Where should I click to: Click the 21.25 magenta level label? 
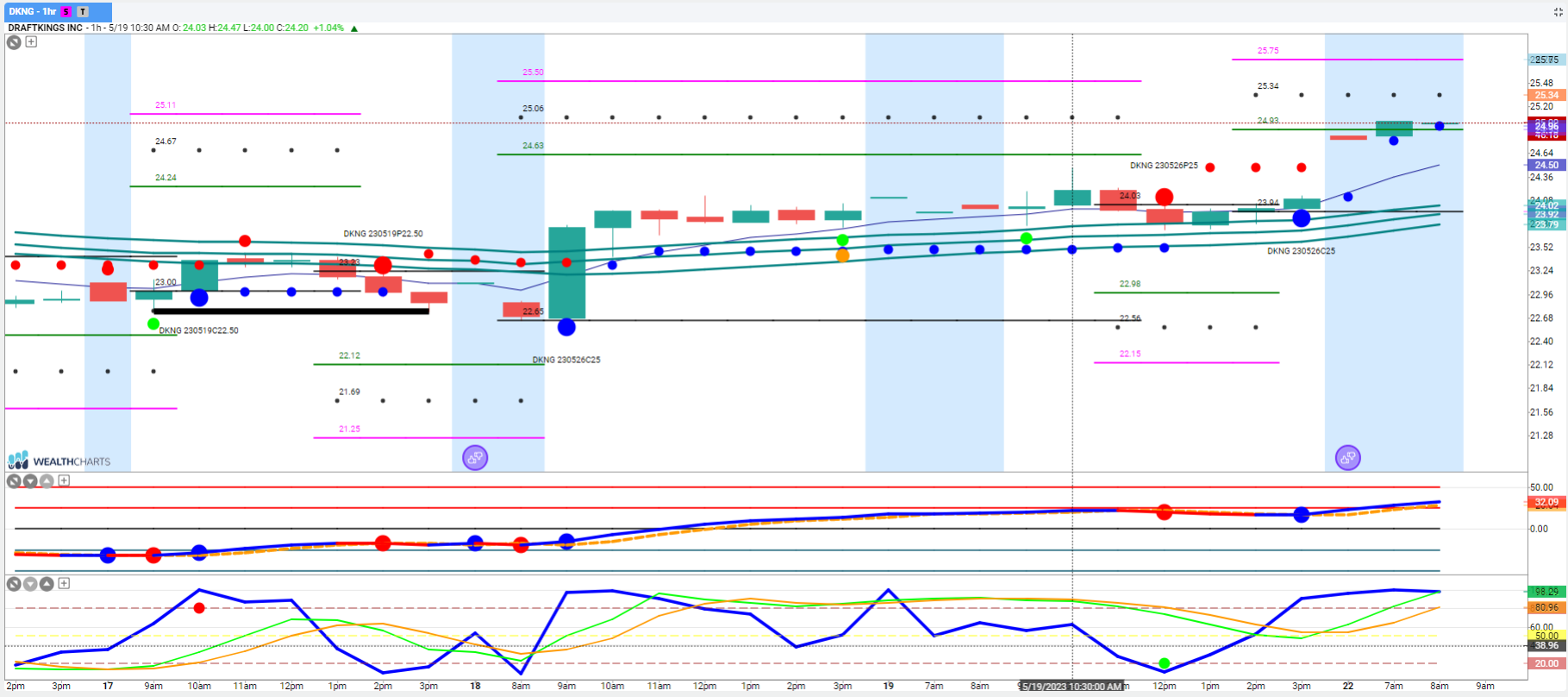349,429
